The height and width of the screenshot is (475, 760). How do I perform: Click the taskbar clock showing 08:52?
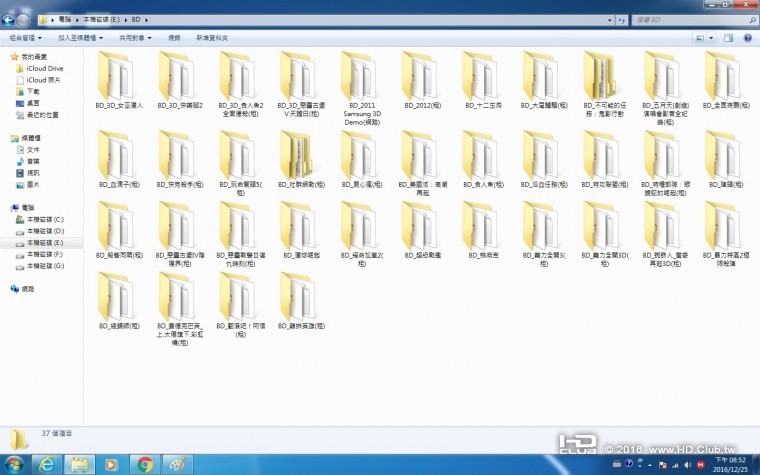pos(731,464)
